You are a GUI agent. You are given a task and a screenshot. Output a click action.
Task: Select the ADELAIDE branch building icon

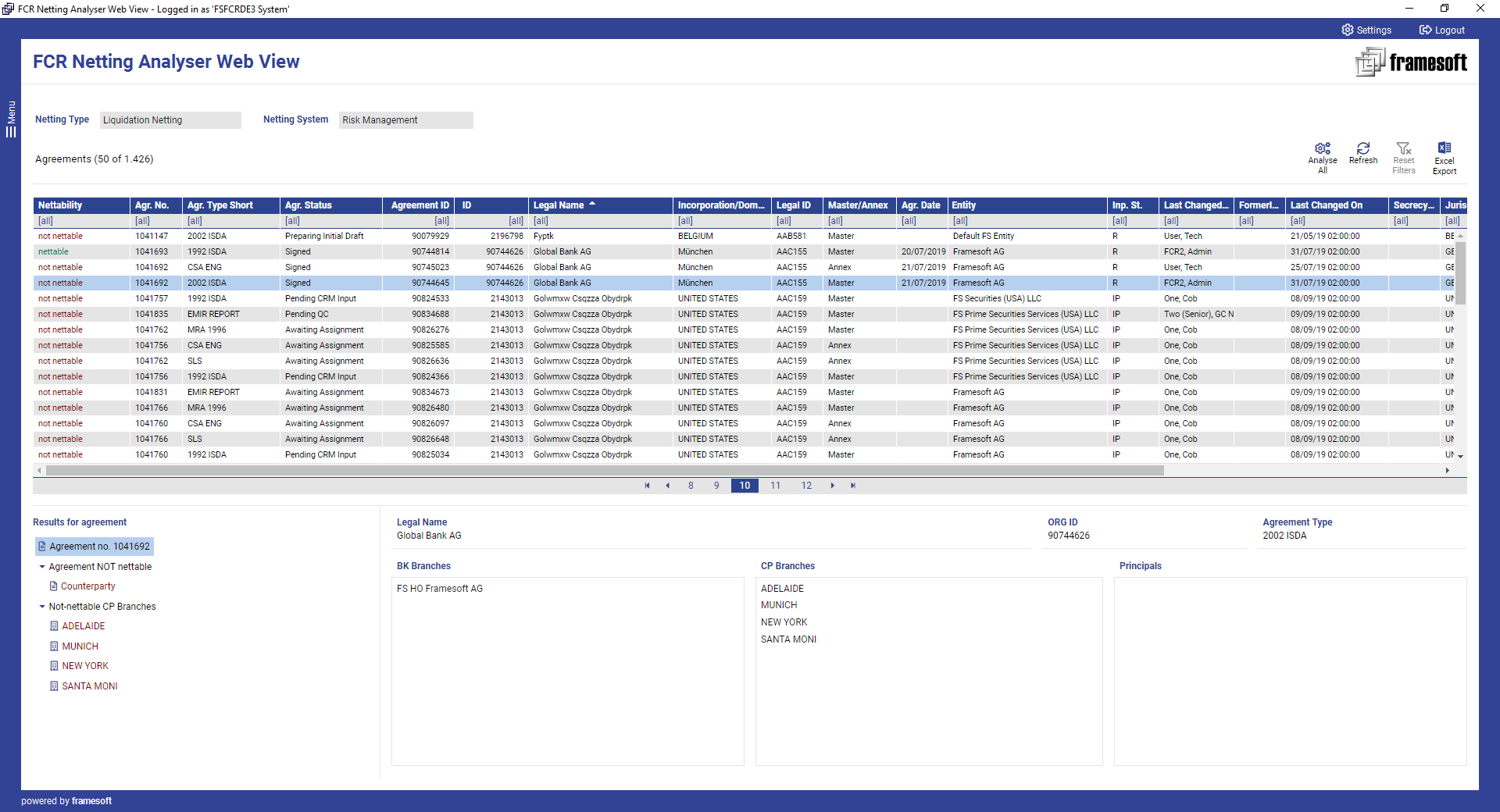[x=54, y=626]
